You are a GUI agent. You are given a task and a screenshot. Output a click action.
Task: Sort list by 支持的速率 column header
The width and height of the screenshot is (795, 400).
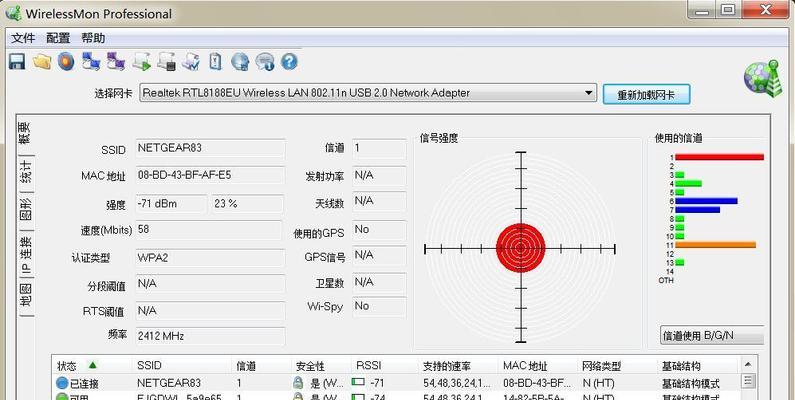[459, 366]
